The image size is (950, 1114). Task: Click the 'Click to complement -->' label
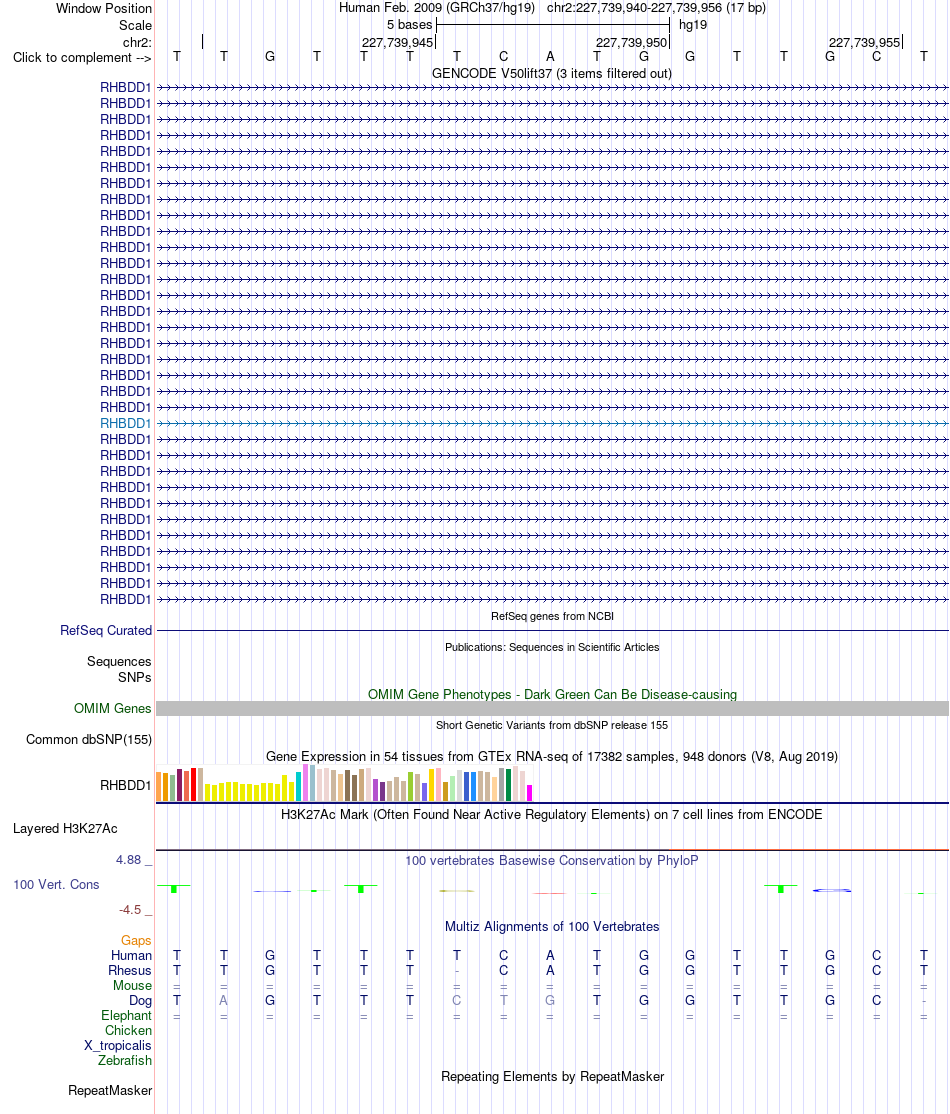tap(82, 58)
